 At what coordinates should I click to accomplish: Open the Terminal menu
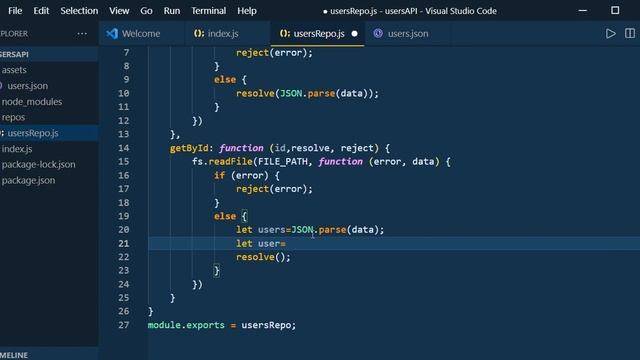(x=209, y=11)
